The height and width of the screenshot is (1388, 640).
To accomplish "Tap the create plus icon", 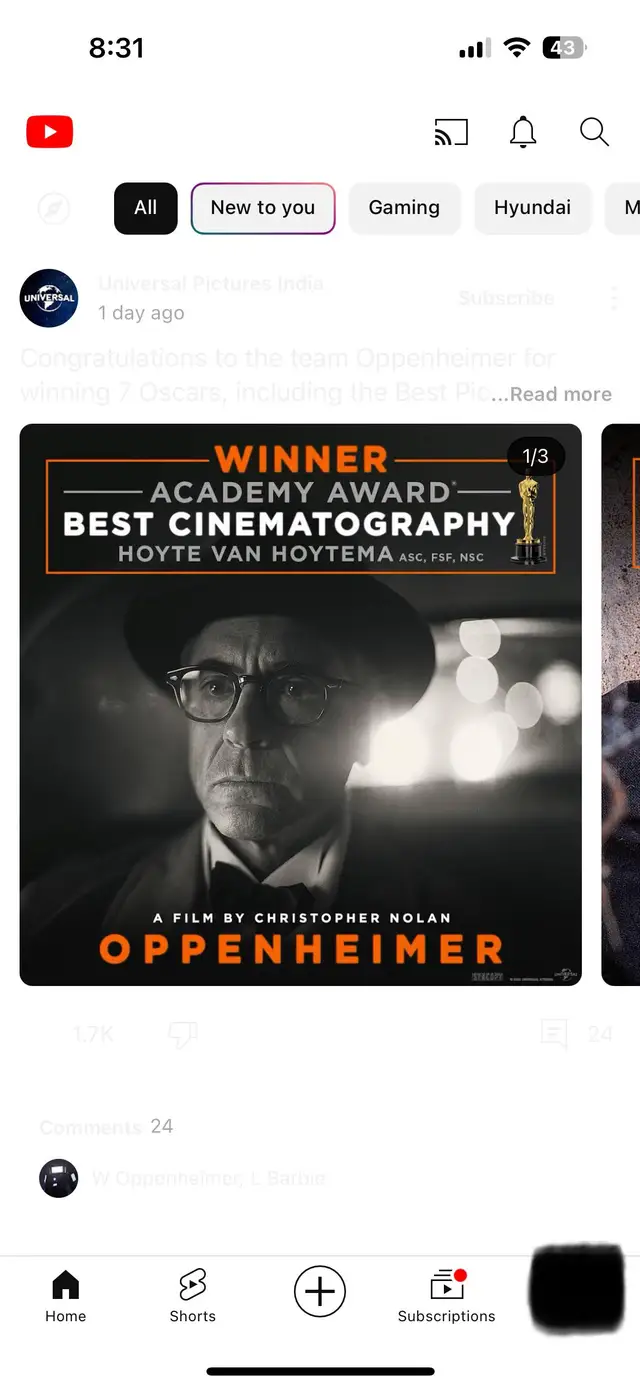I will (320, 1291).
